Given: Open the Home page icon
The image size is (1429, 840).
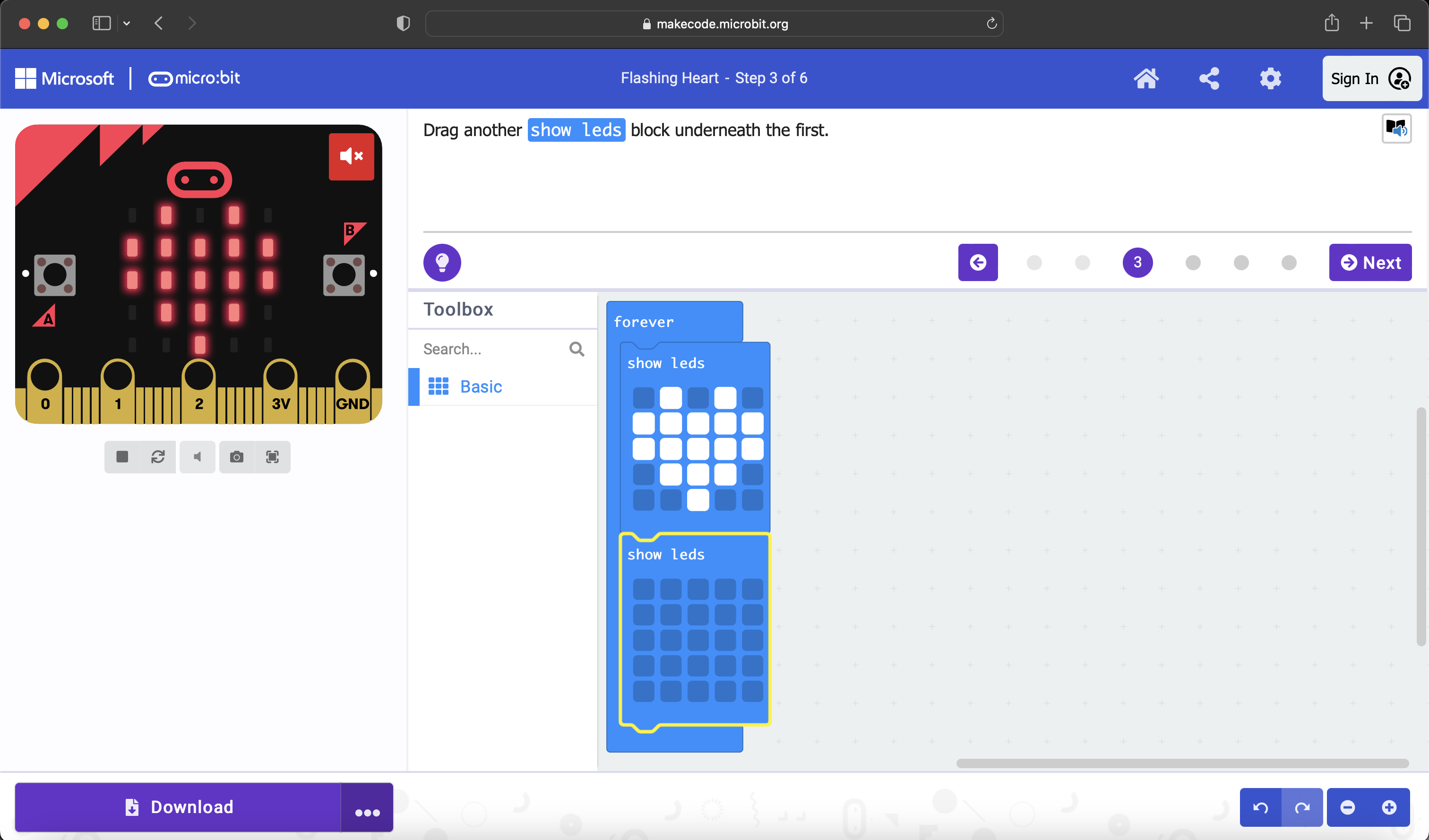Looking at the screenshot, I should 1145,78.
